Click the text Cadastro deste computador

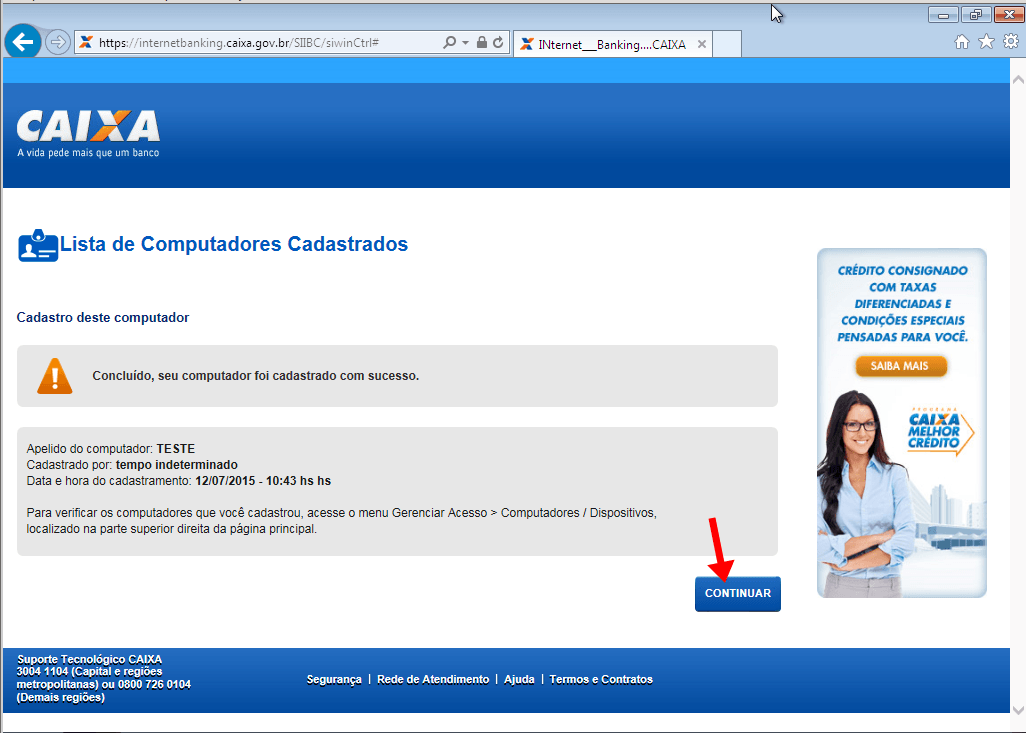[103, 317]
